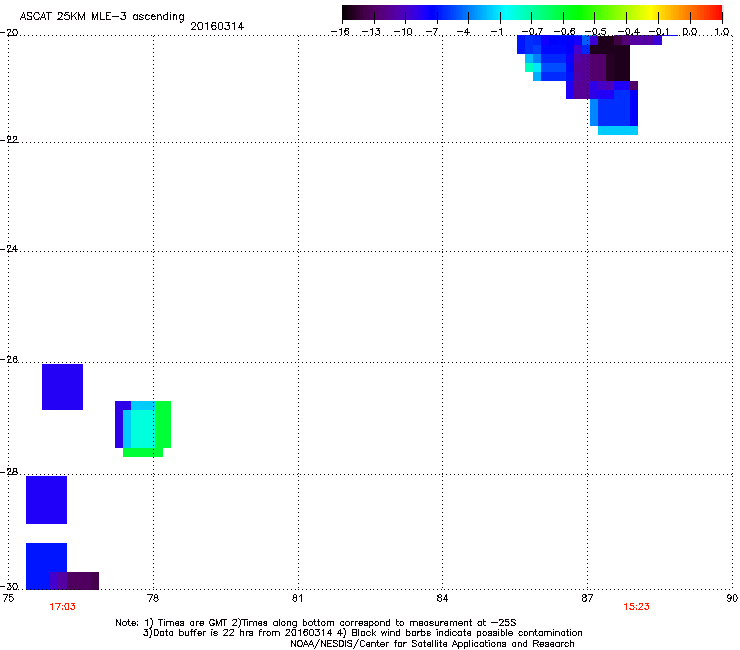Click the blue data square just below latitude -28
Screen dimensions: 740x650
click(46, 500)
